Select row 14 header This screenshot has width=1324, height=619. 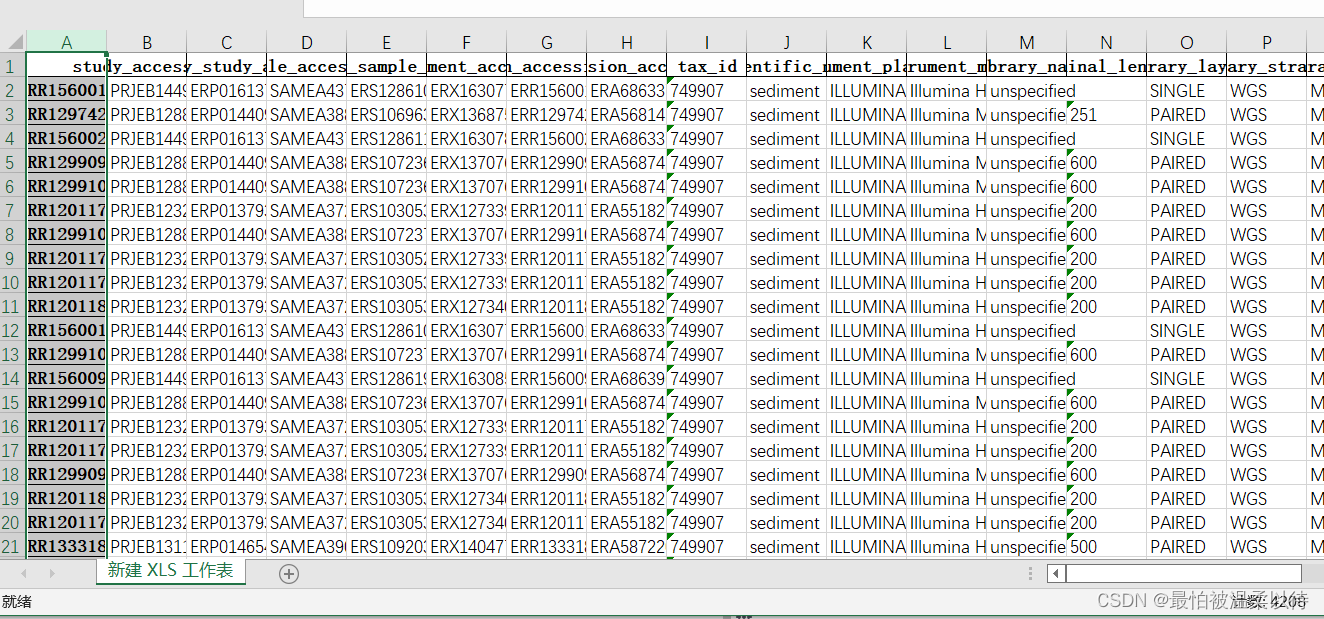(12, 378)
